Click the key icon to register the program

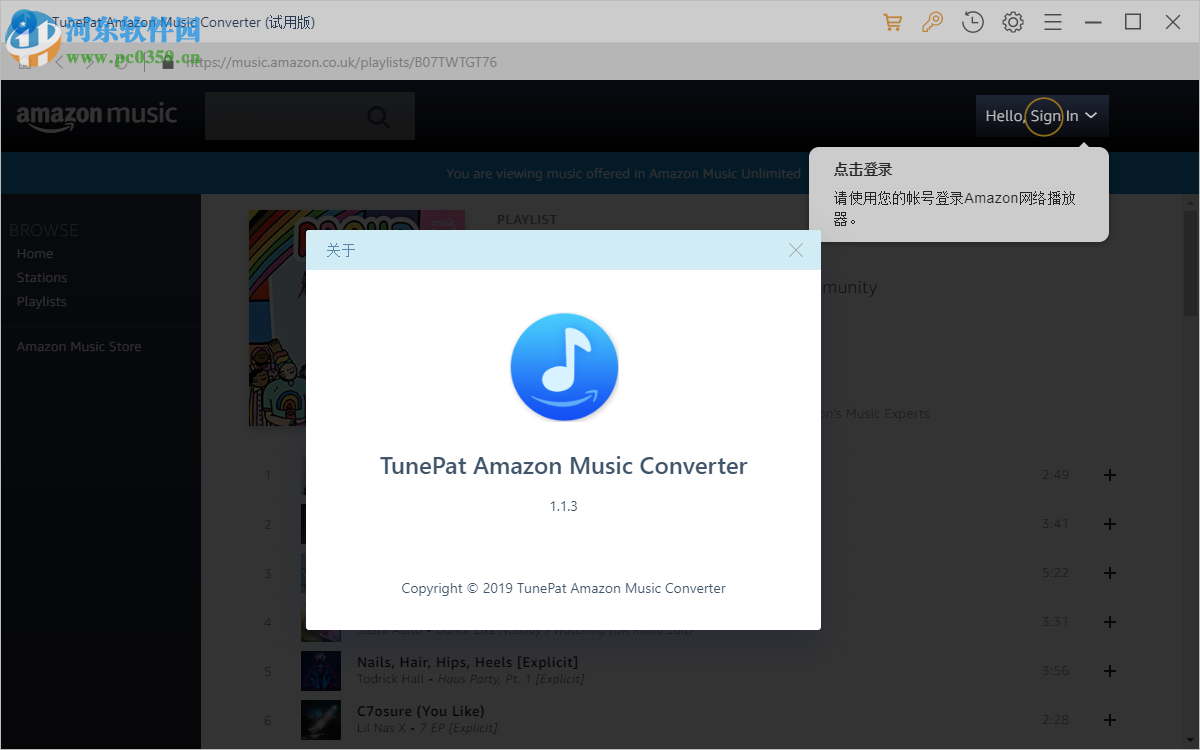click(932, 21)
